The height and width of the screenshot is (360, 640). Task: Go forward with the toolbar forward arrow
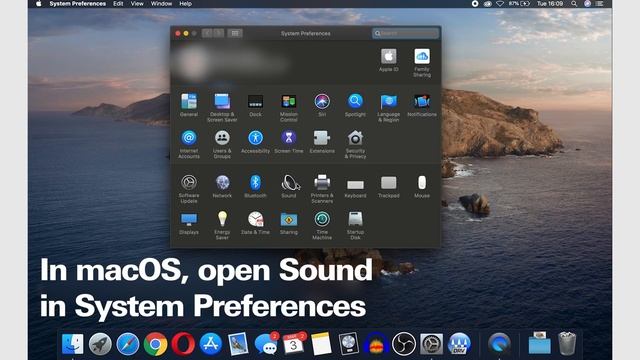pyautogui.click(x=218, y=33)
